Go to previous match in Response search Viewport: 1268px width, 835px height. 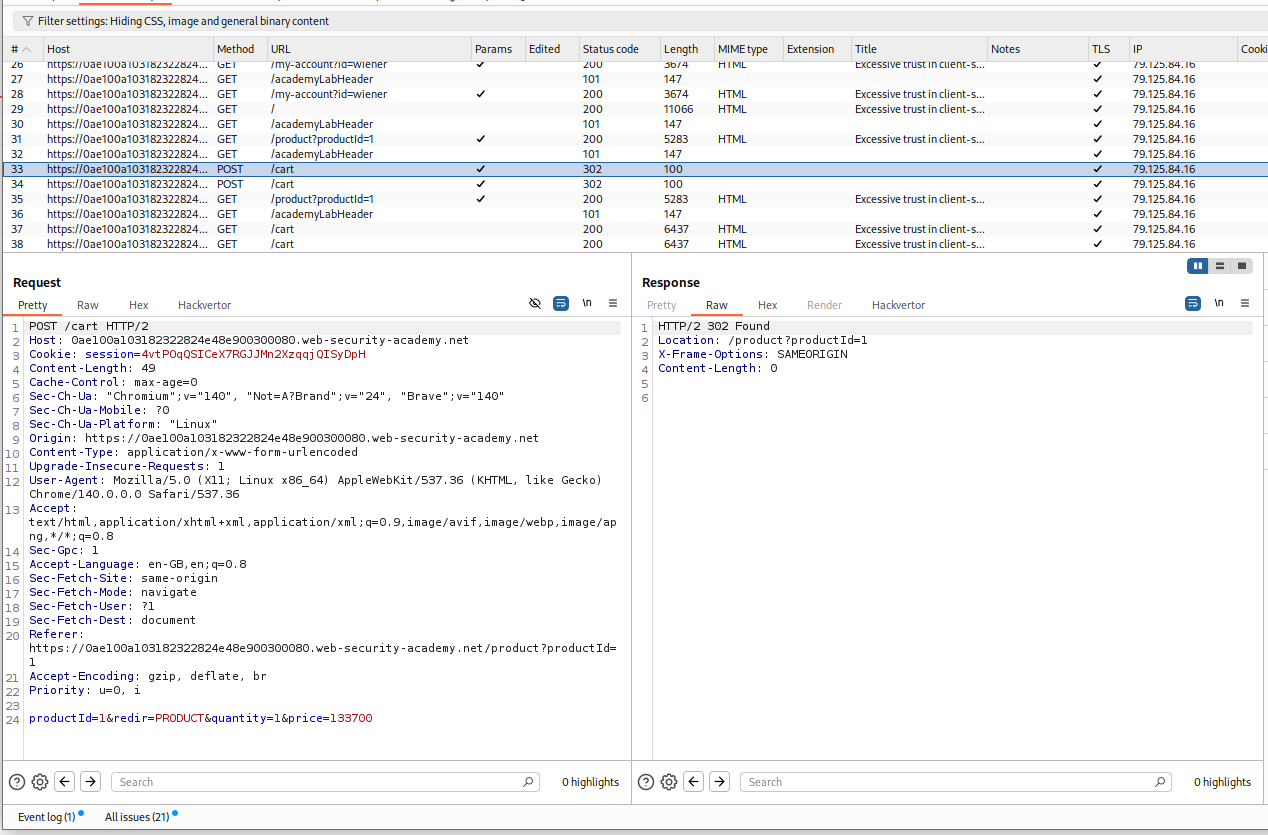[694, 782]
